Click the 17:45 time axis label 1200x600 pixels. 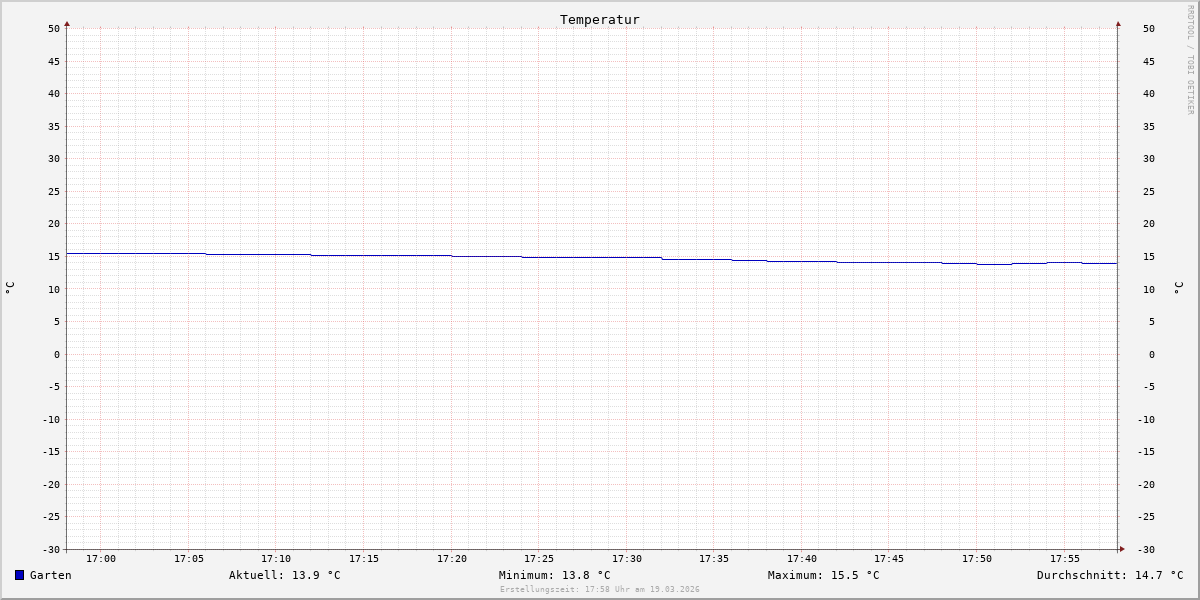tap(889, 559)
